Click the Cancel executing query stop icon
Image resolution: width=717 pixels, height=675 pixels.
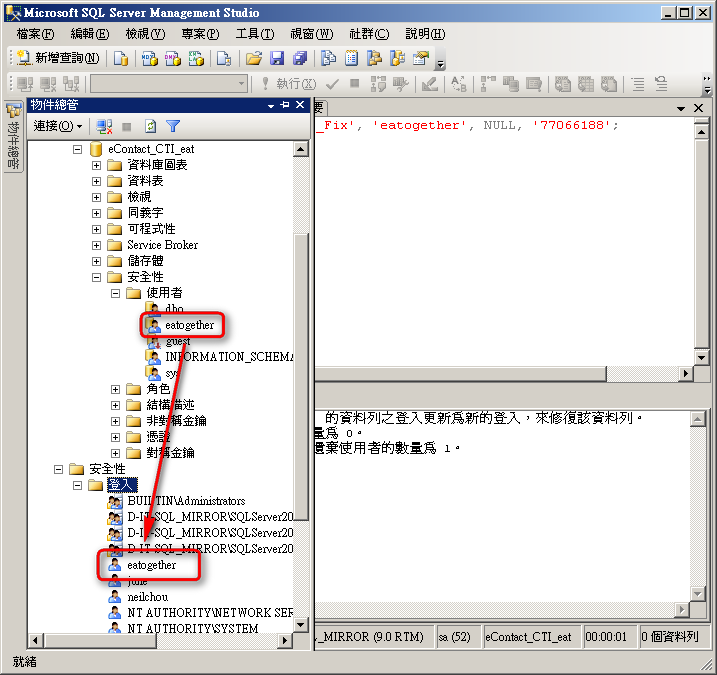pyautogui.click(x=354, y=83)
